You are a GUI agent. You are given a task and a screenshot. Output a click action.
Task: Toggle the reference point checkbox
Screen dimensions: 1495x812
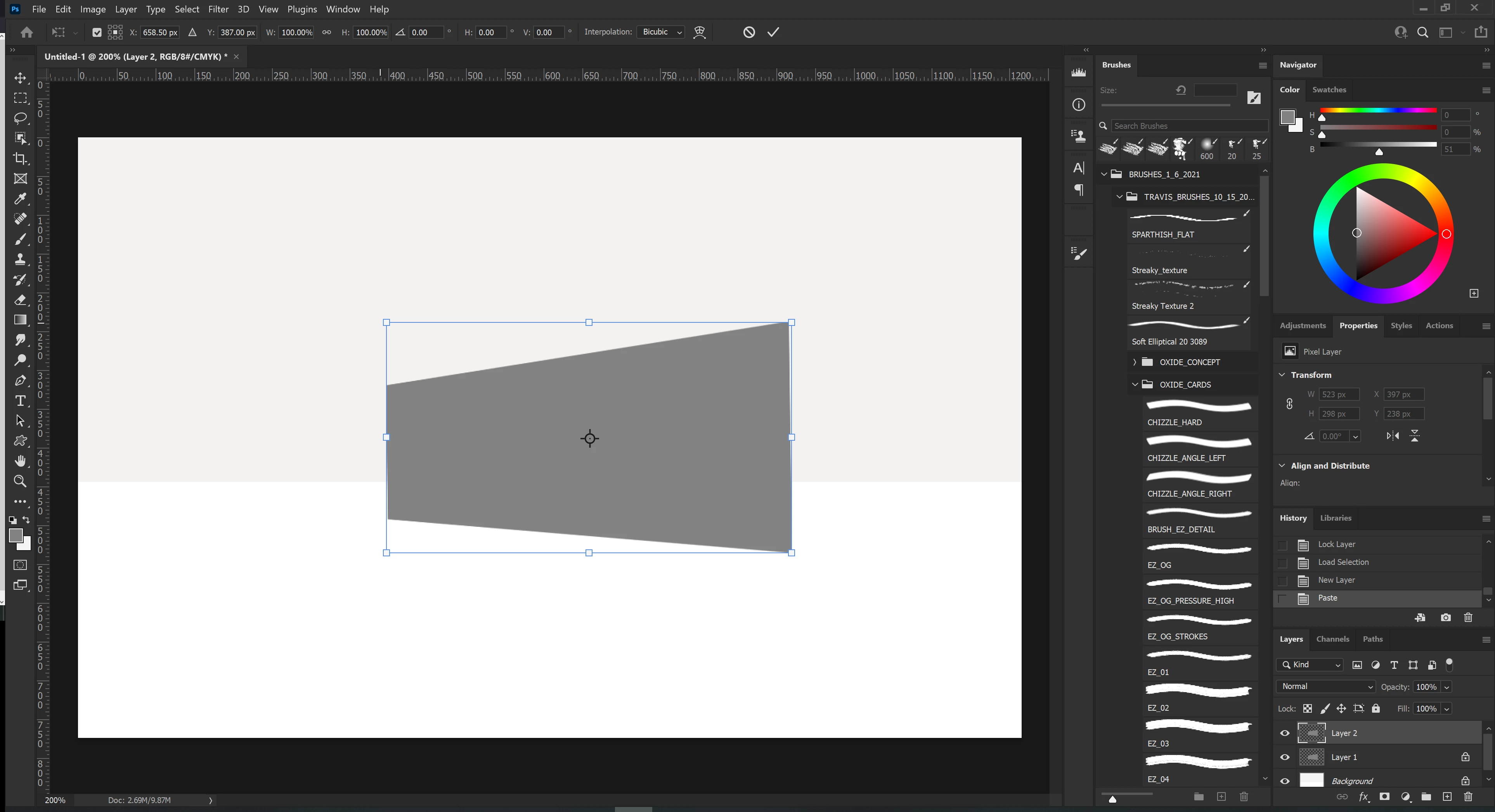(97, 33)
